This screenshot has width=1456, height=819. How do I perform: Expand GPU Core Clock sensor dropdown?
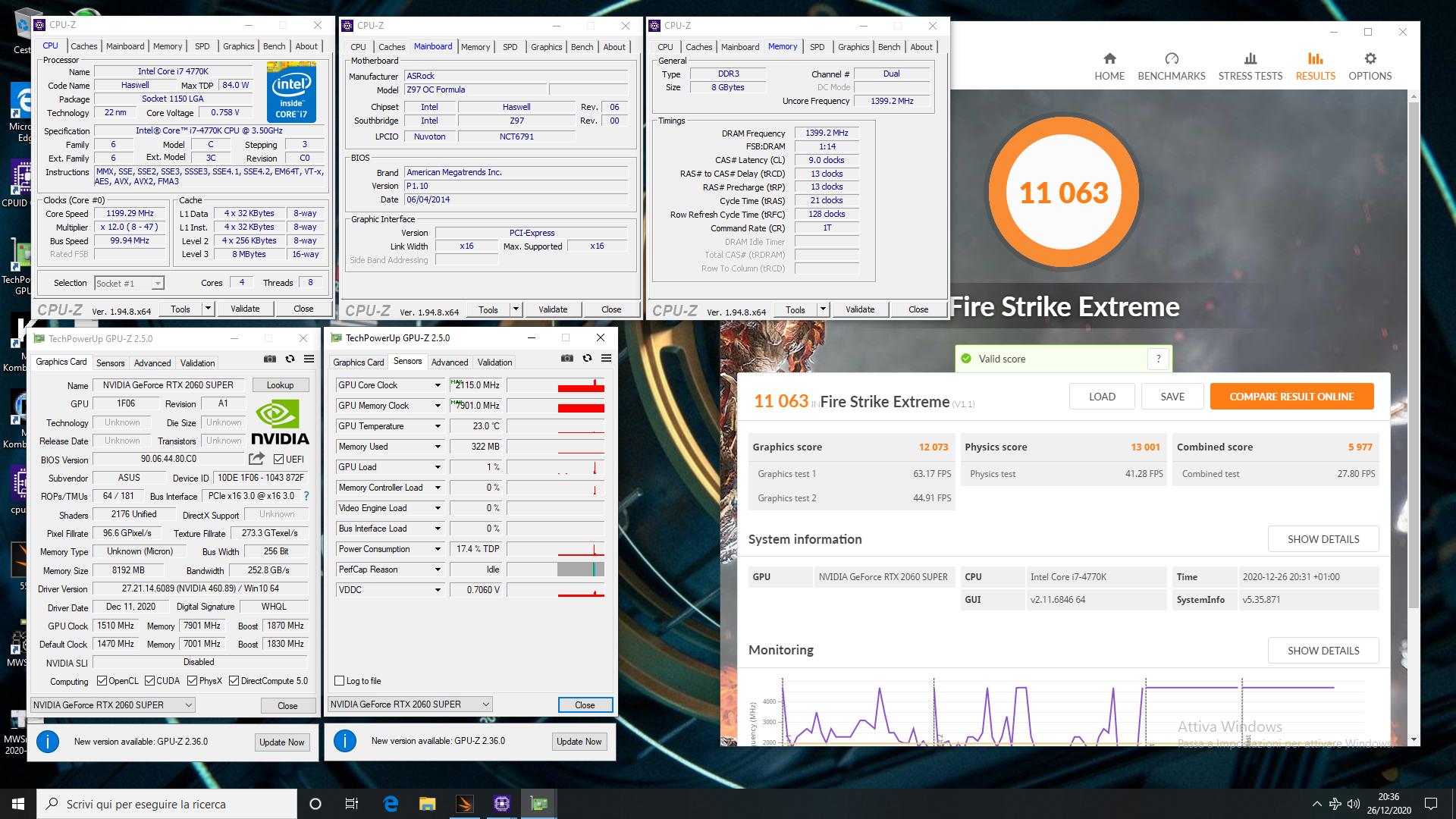pyautogui.click(x=438, y=385)
